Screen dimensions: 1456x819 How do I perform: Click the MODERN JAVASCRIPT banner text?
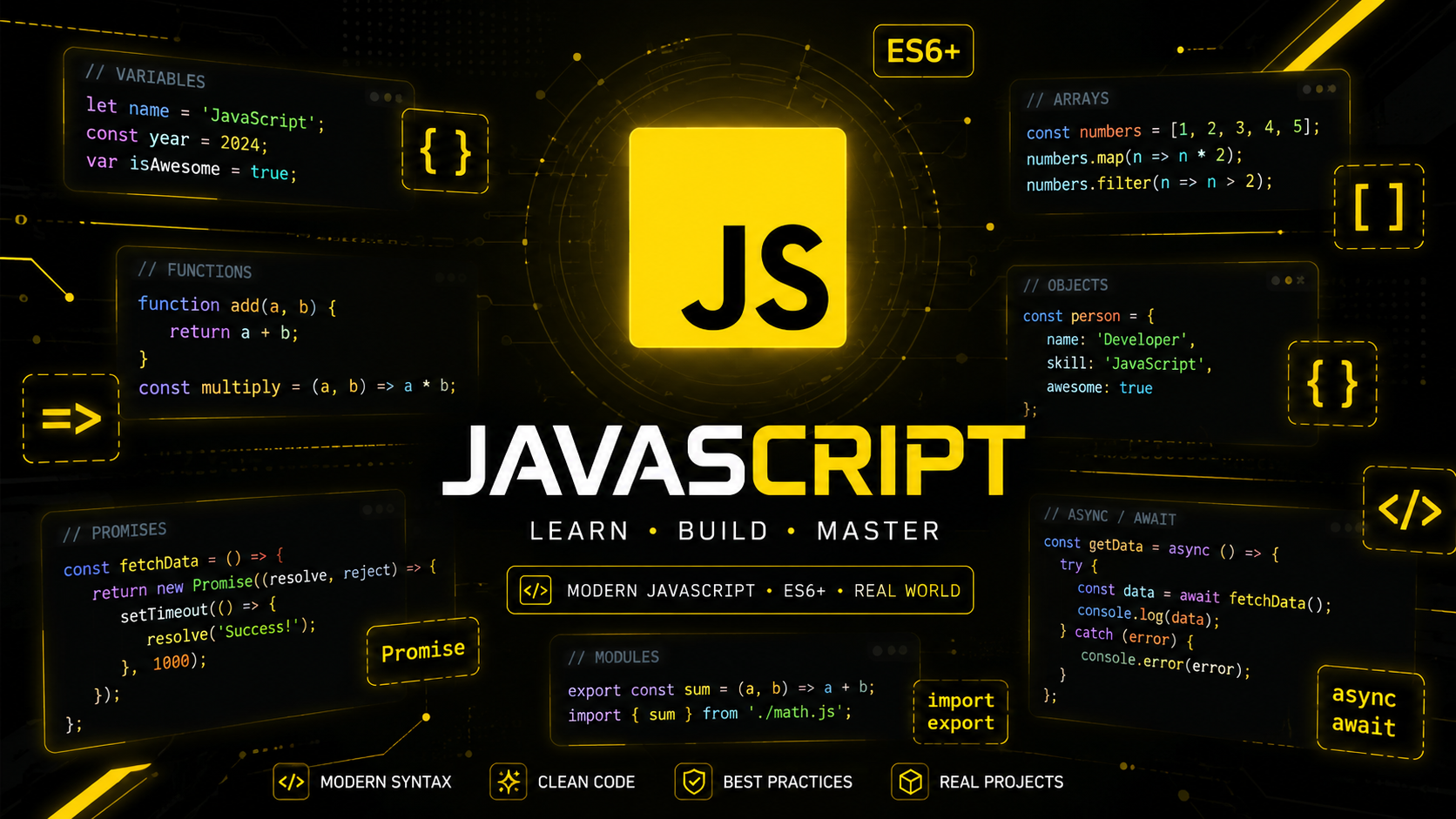pyautogui.click(x=764, y=591)
